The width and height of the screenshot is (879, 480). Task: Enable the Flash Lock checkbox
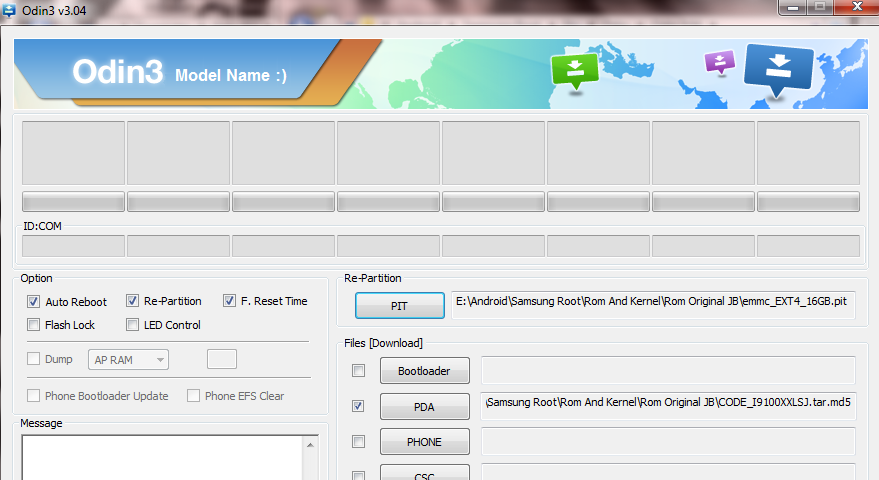pyautogui.click(x=34, y=325)
